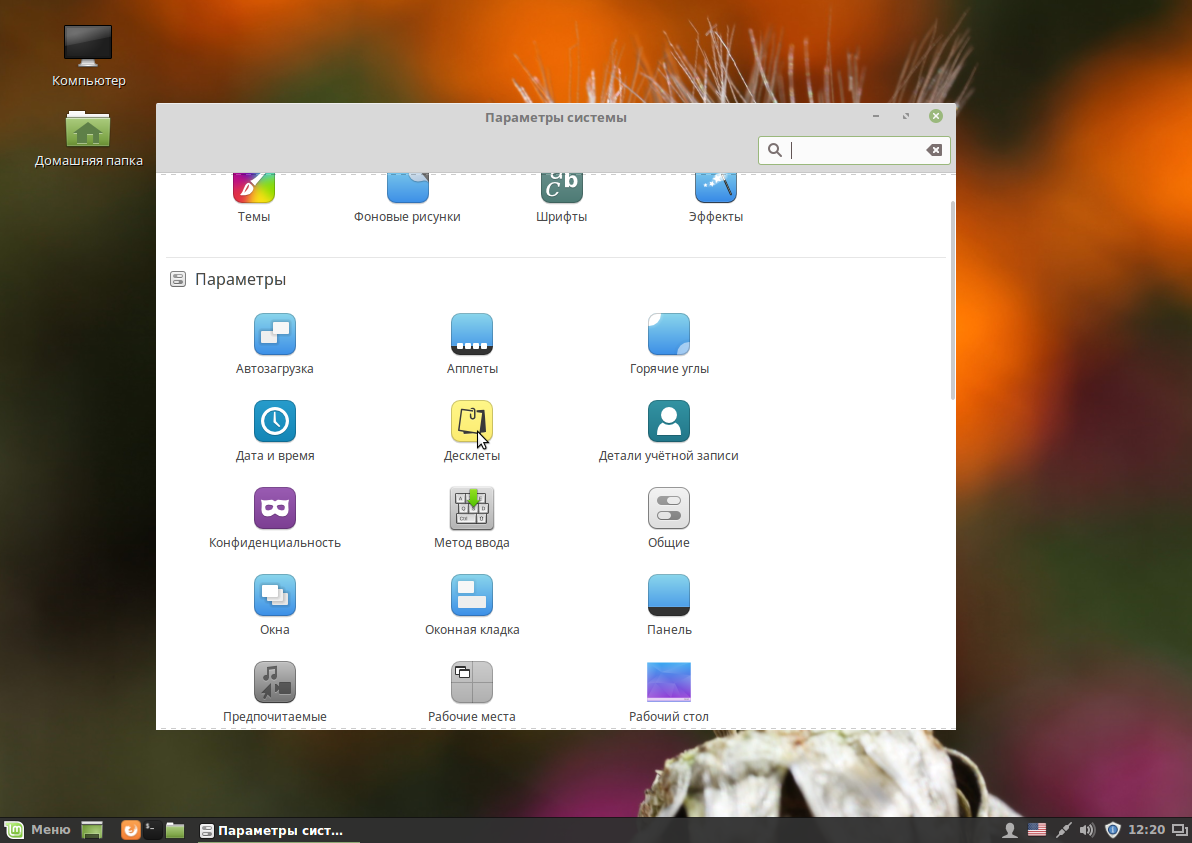The height and width of the screenshot is (843, 1192).
Task: Open the Десклеты settings
Action: 471,430
